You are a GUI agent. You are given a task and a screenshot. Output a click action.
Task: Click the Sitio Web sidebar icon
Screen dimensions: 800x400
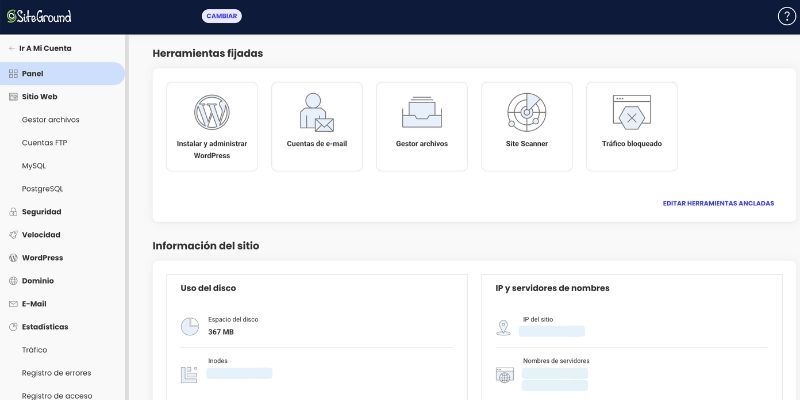13,96
